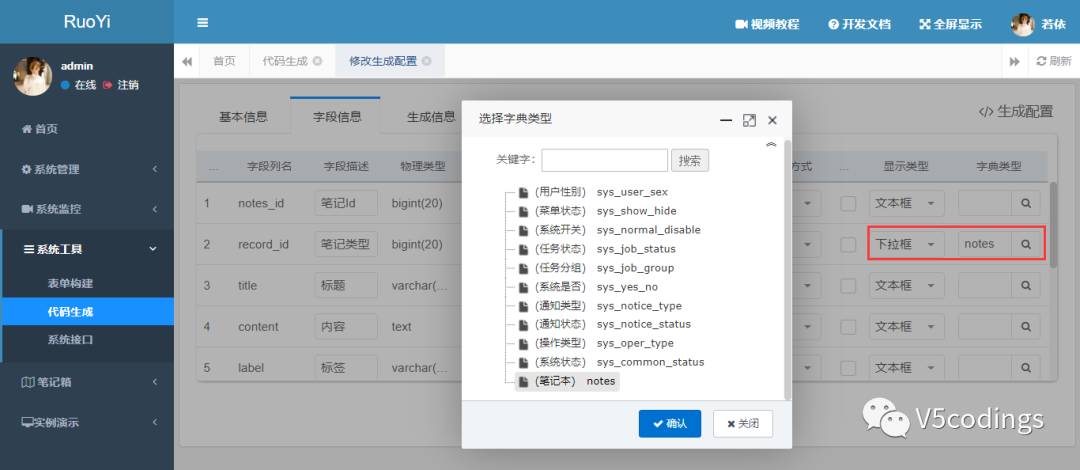The width and height of the screenshot is (1080, 470).
Task: Close the 修改生成配置 page tab
Action: click(x=427, y=61)
